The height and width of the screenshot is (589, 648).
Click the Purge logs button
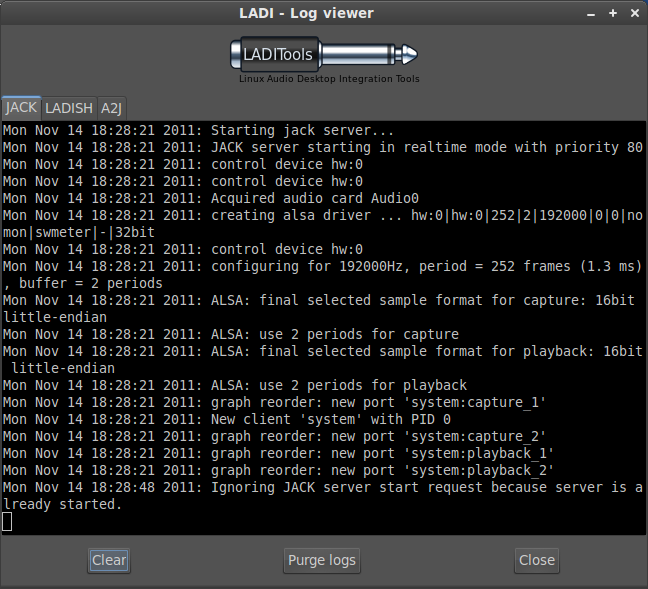(321, 560)
